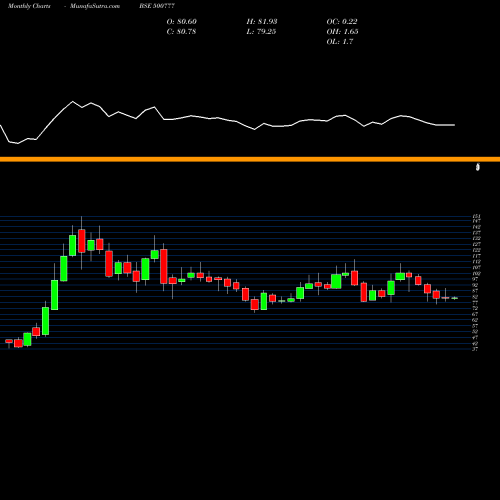Select the "BSE 500777" symbol label
The width and height of the screenshot is (500, 500).
[157, 6]
